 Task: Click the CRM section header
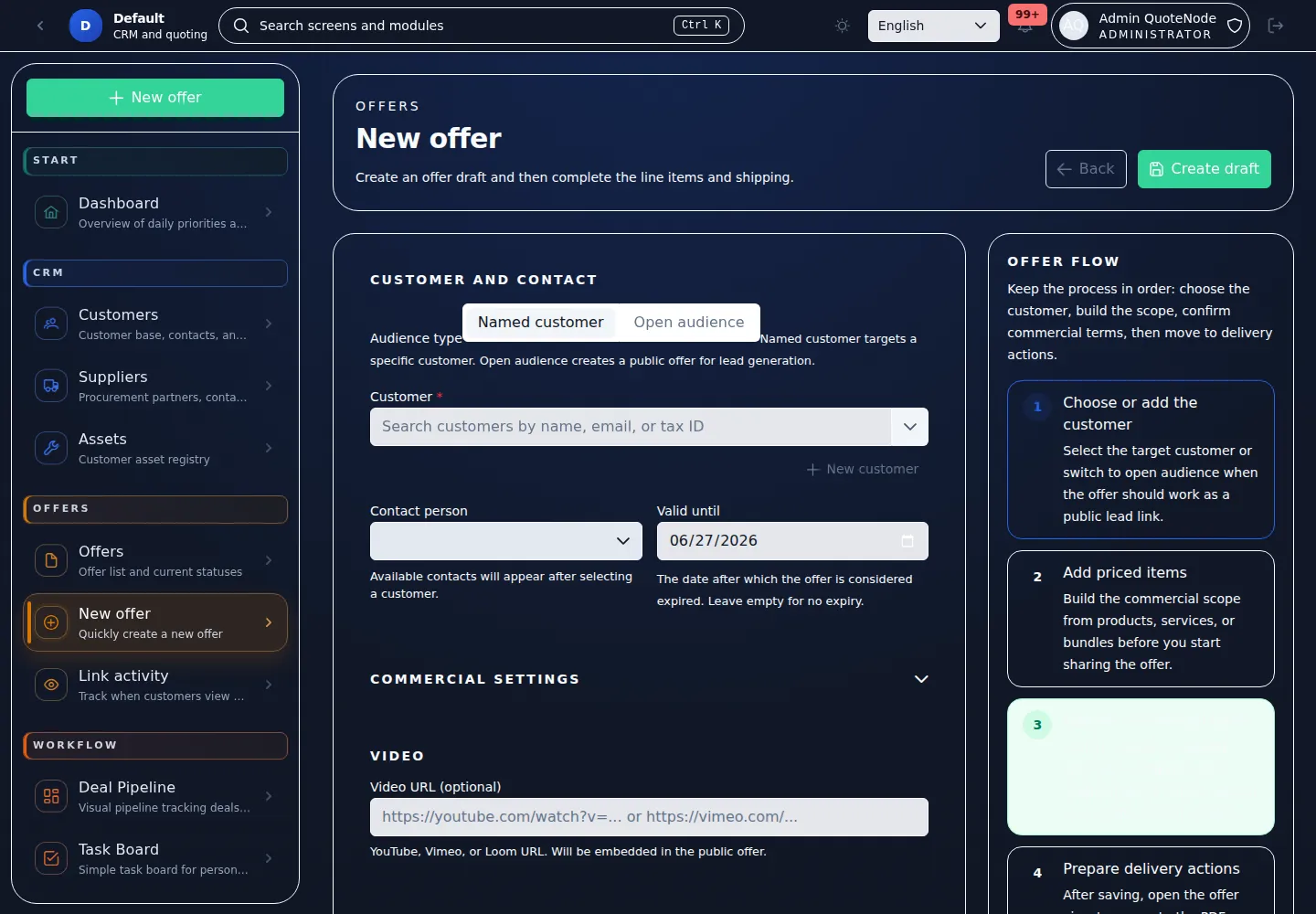click(155, 273)
